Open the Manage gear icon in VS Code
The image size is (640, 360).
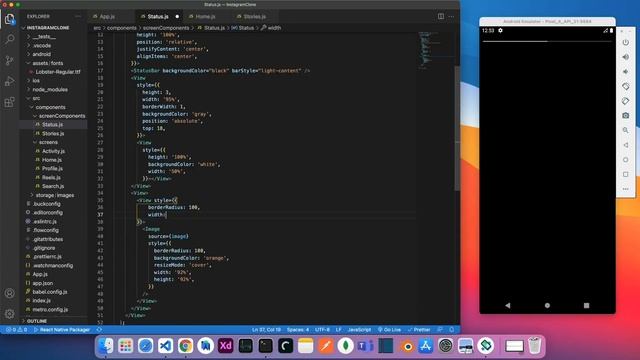(9, 313)
